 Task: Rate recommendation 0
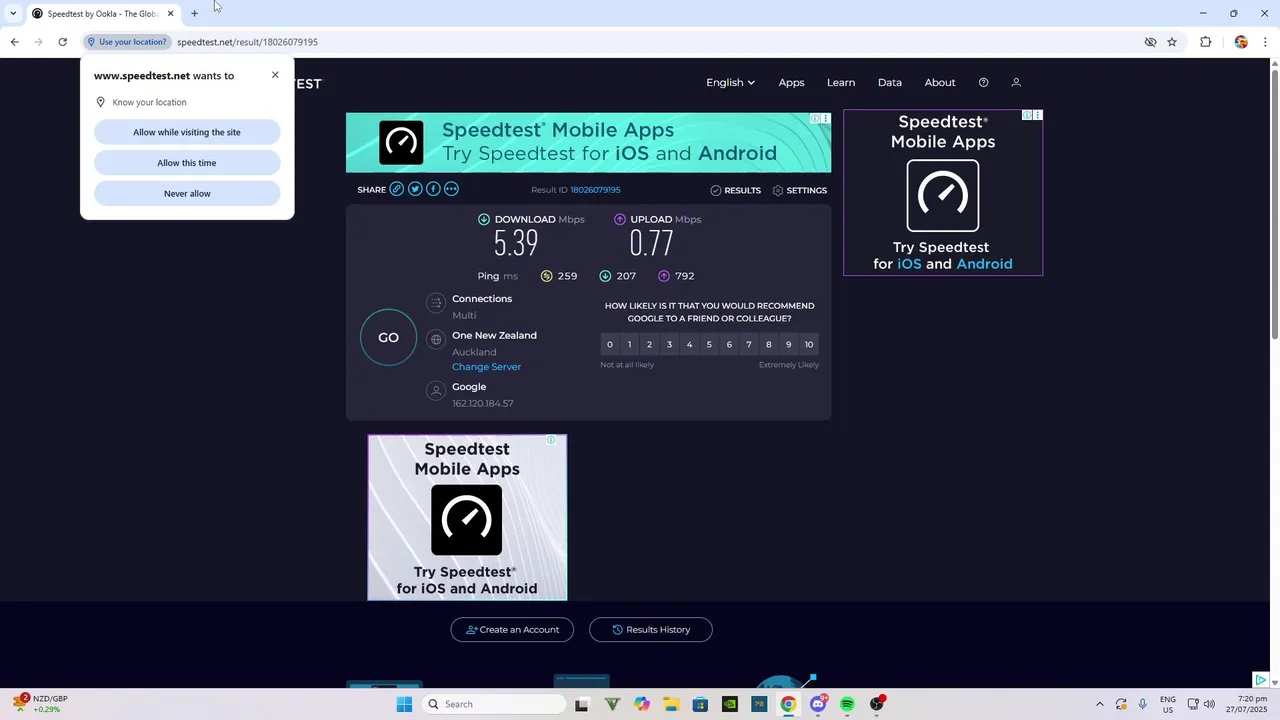[610, 344]
